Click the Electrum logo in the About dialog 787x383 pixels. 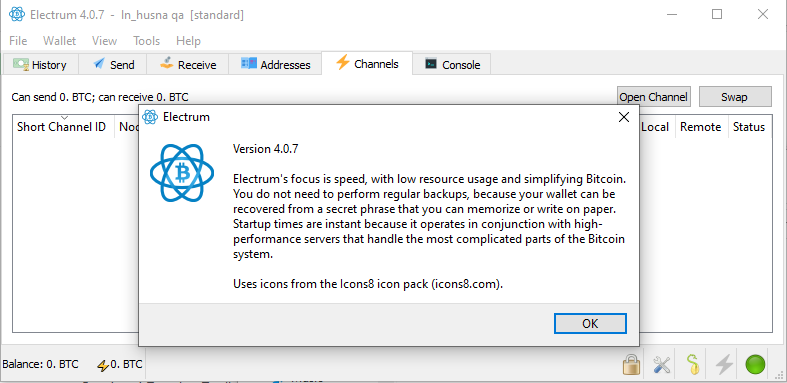tap(182, 173)
